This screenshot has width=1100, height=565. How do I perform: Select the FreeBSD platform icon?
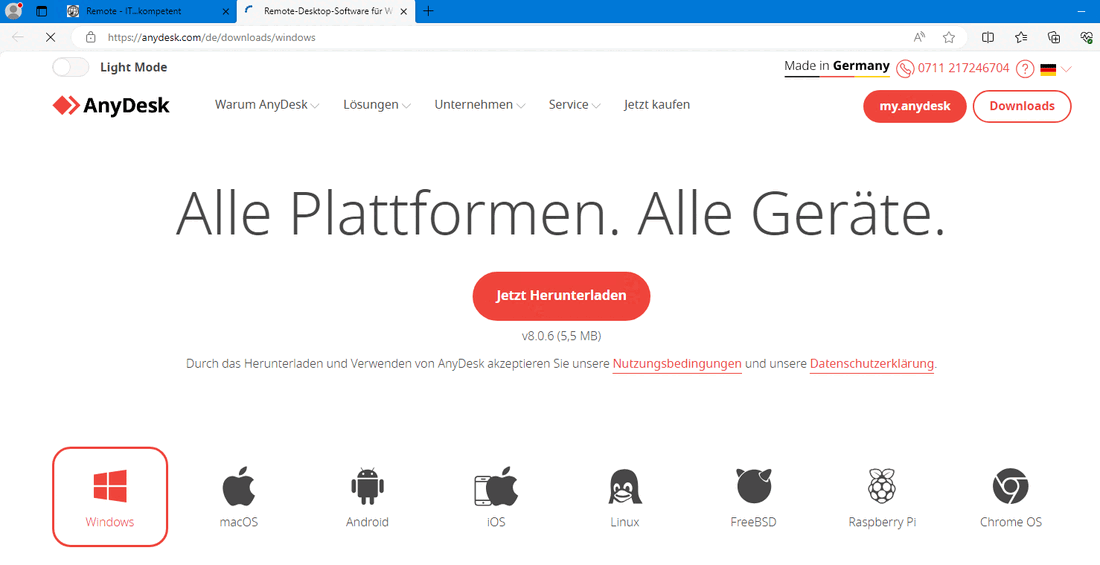pos(753,488)
